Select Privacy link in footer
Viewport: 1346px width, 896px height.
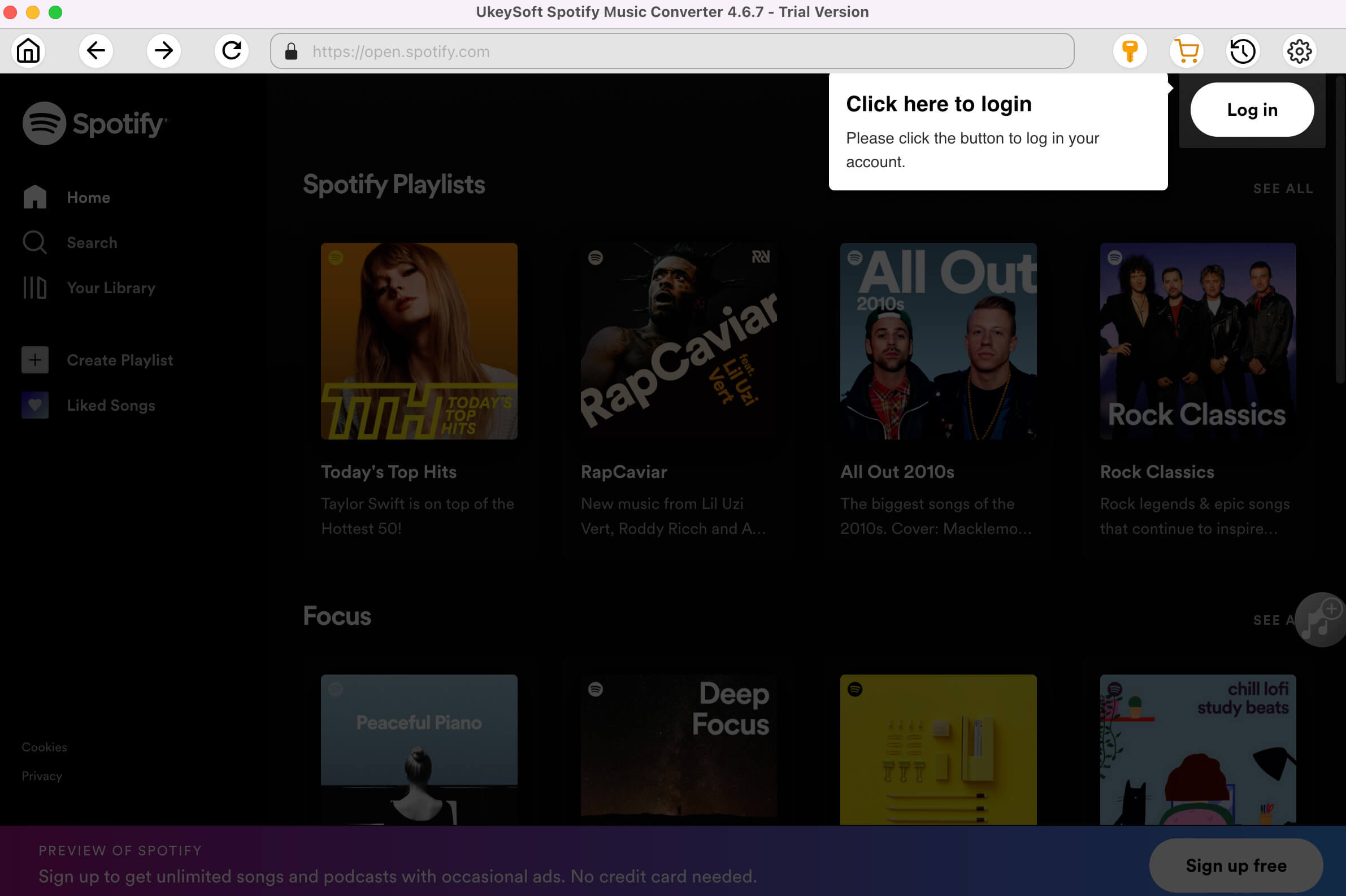tap(42, 775)
